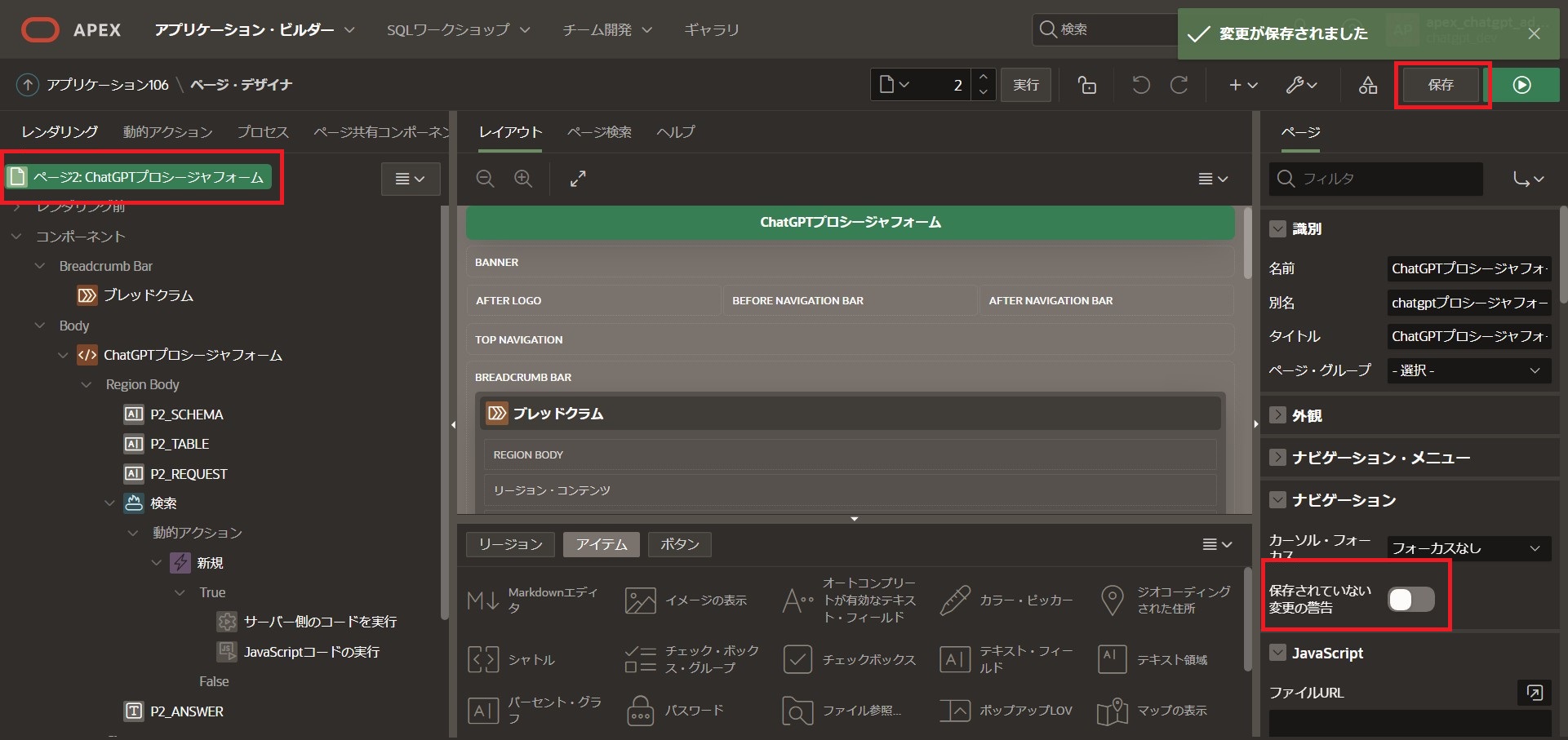Open the カーソル・フォーカス dropdown
The height and width of the screenshot is (740, 1568).
click(x=1468, y=548)
